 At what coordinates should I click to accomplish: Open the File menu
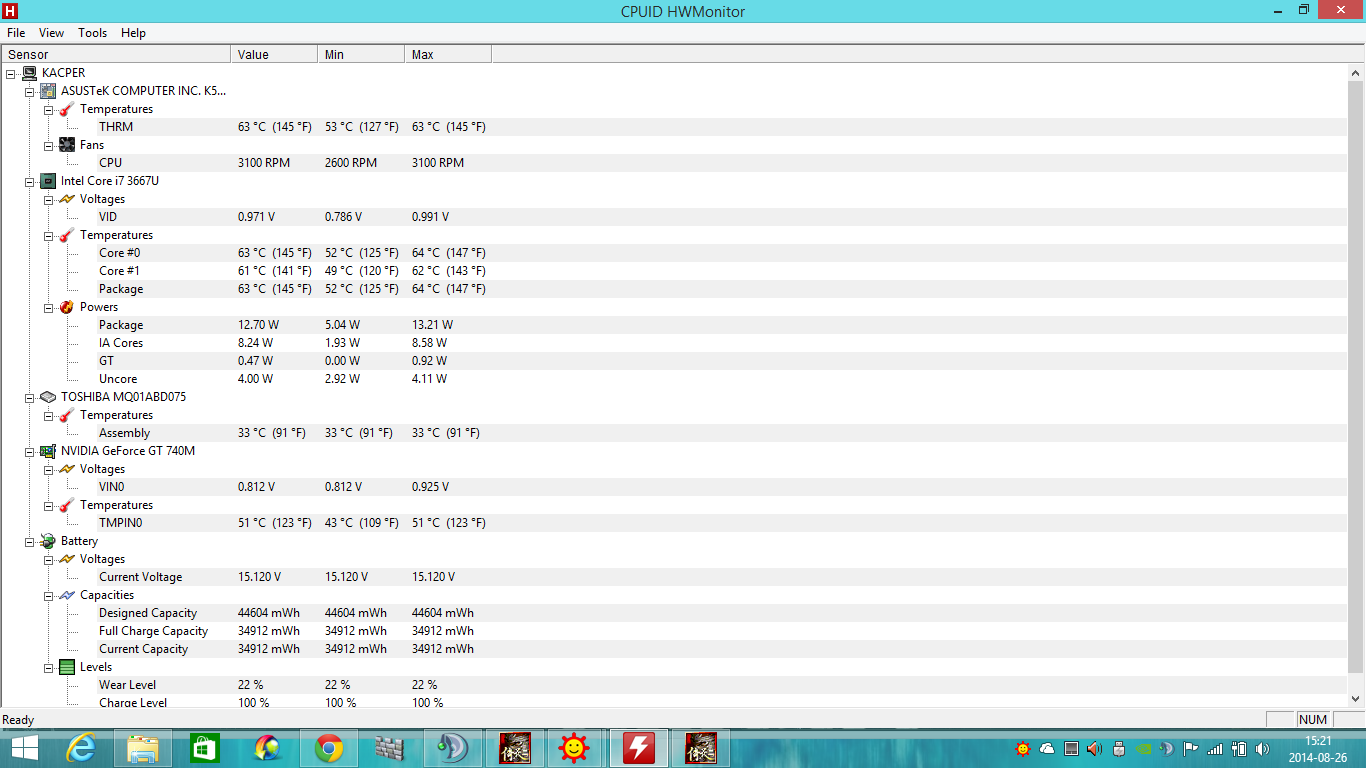pos(16,33)
